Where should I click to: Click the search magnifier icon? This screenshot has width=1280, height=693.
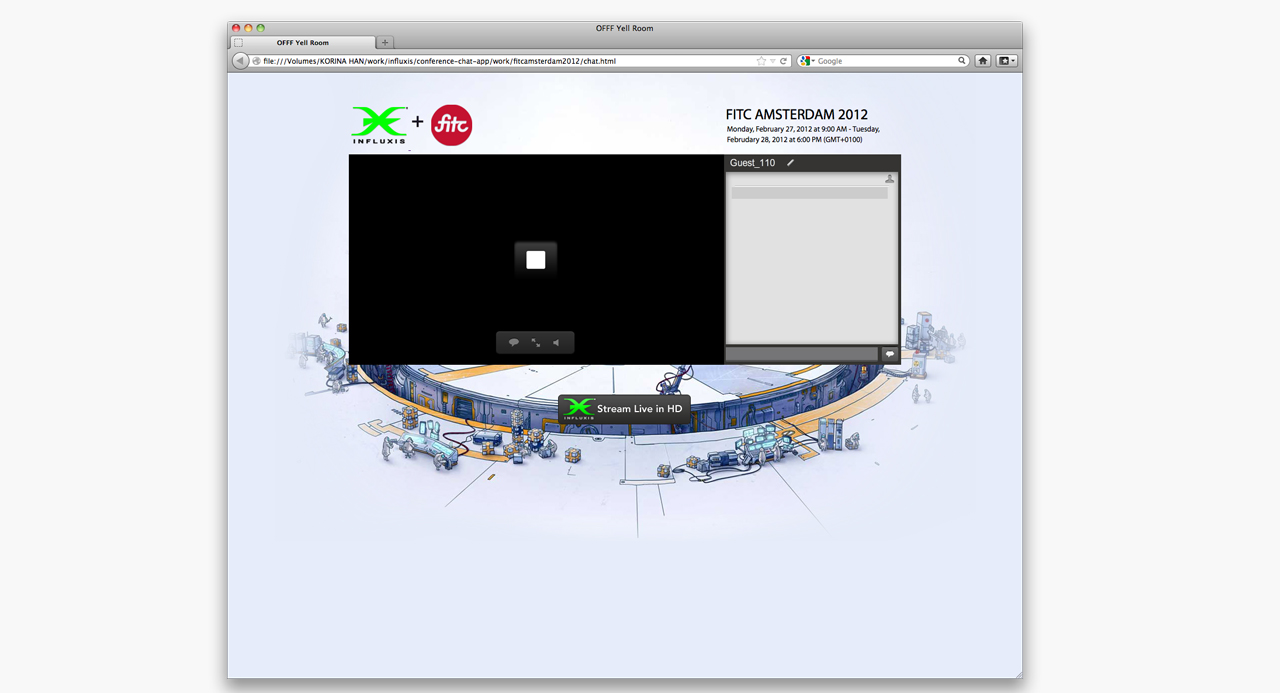pyautogui.click(x=962, y=61)
